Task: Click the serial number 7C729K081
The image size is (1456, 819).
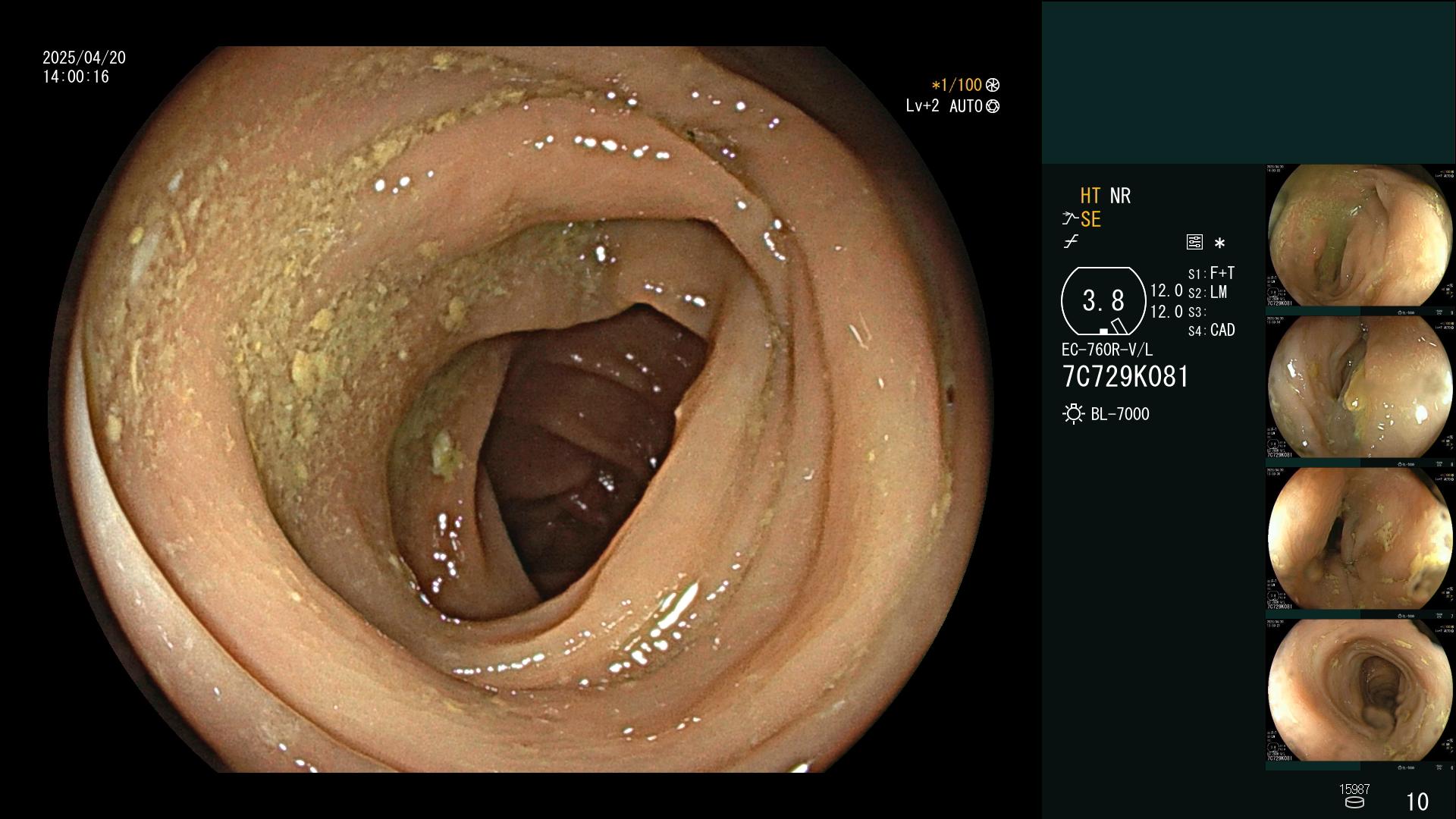Action: (x=1125, y=377)
